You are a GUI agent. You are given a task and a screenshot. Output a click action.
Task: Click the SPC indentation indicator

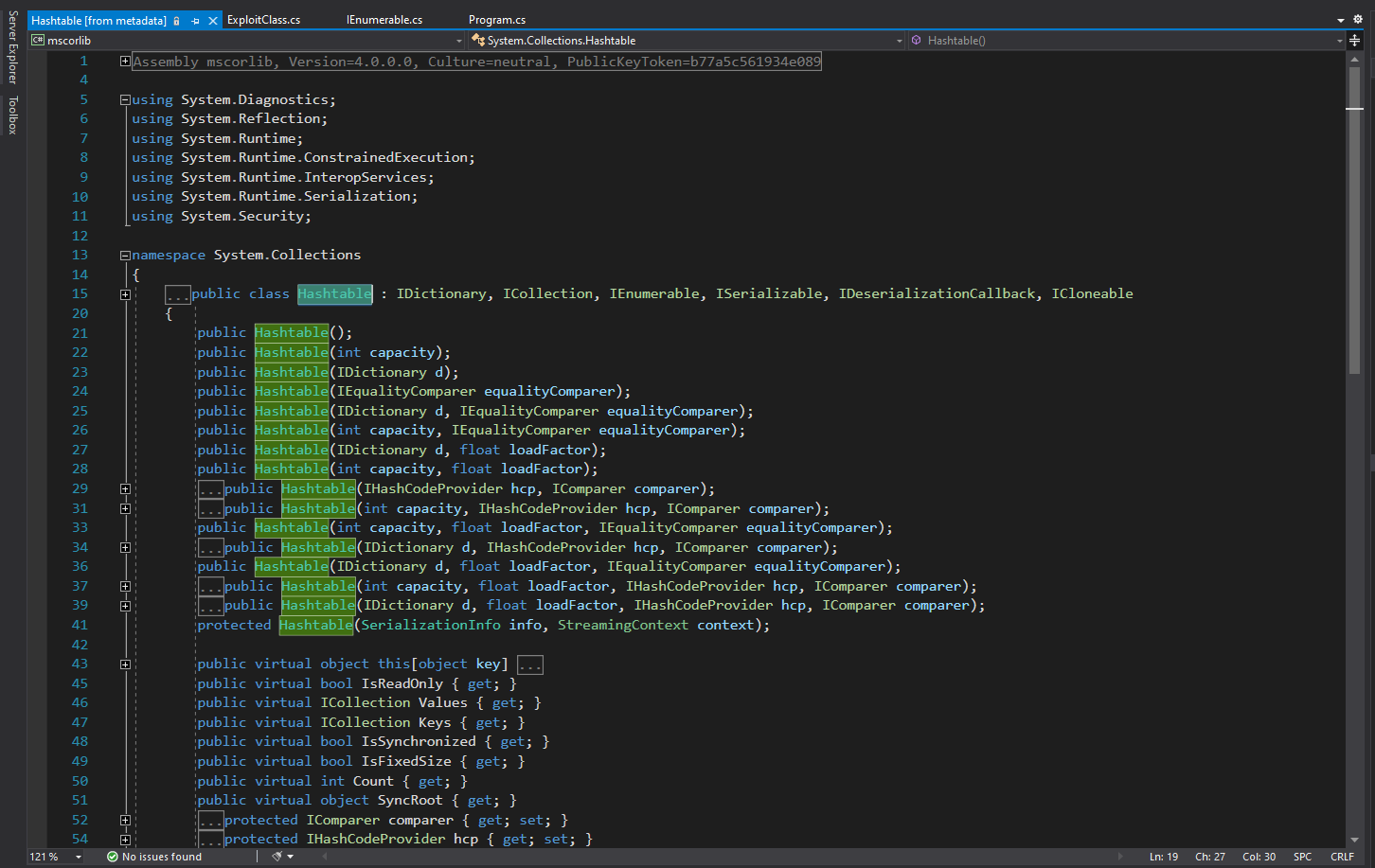pyautogui.click(x=1303, y=857)
